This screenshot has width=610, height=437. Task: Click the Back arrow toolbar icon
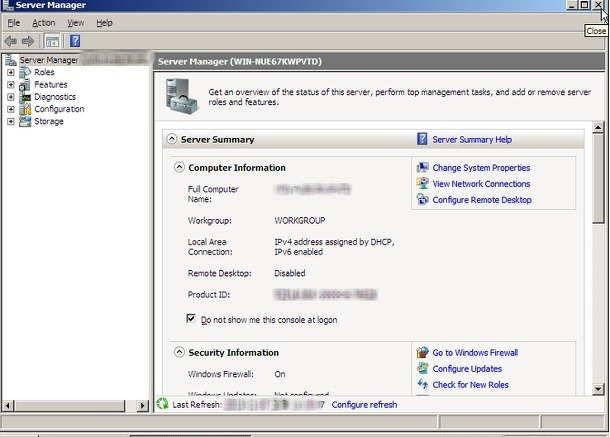[11, 41]
